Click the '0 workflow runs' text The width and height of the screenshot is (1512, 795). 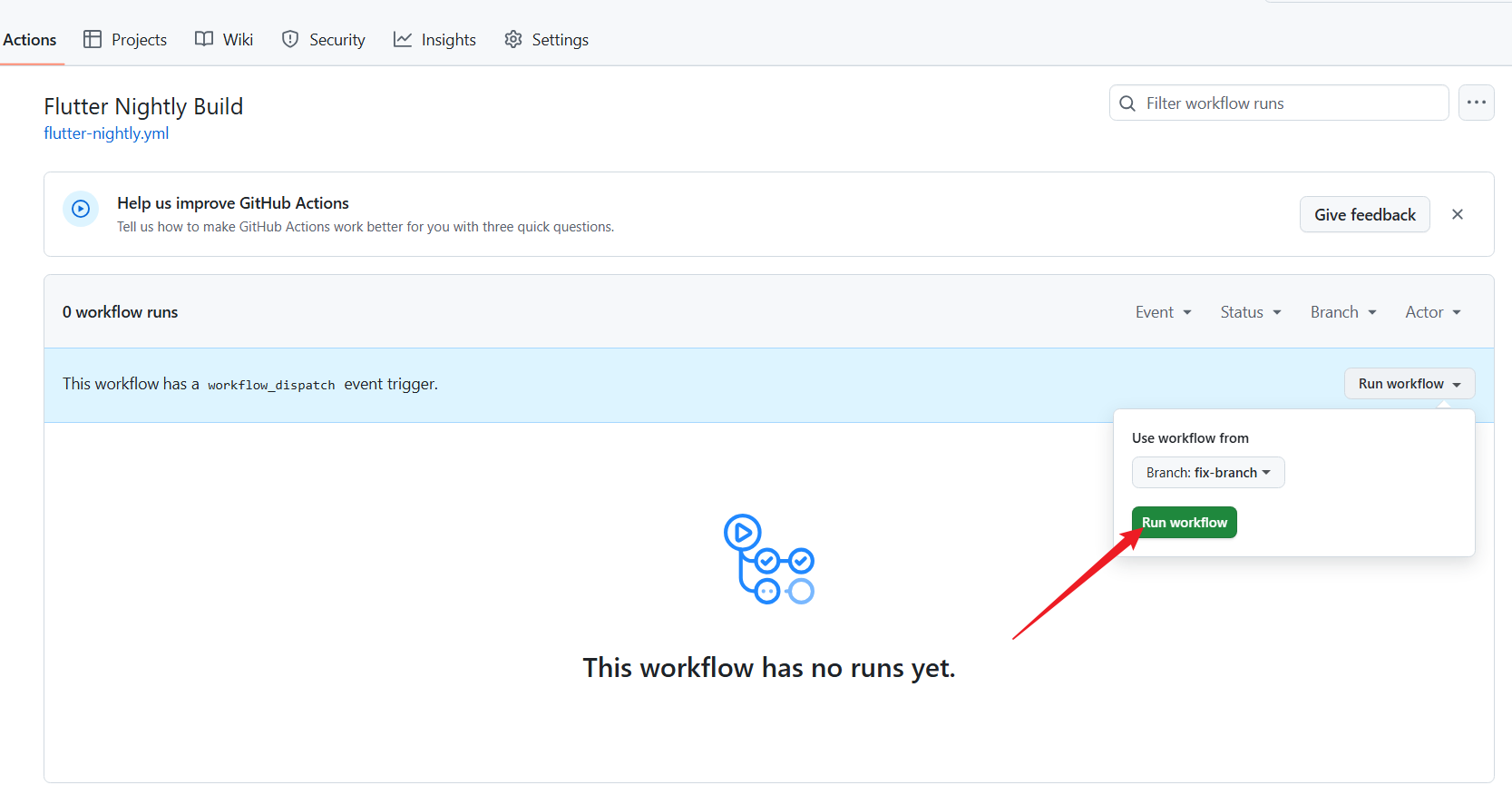[x=120, y=312]
